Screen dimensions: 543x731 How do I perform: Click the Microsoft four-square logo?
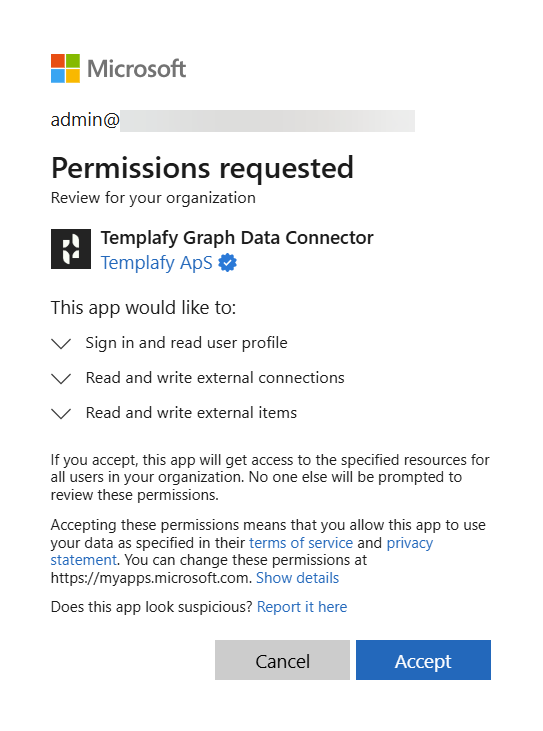click(x=65, y=69)
